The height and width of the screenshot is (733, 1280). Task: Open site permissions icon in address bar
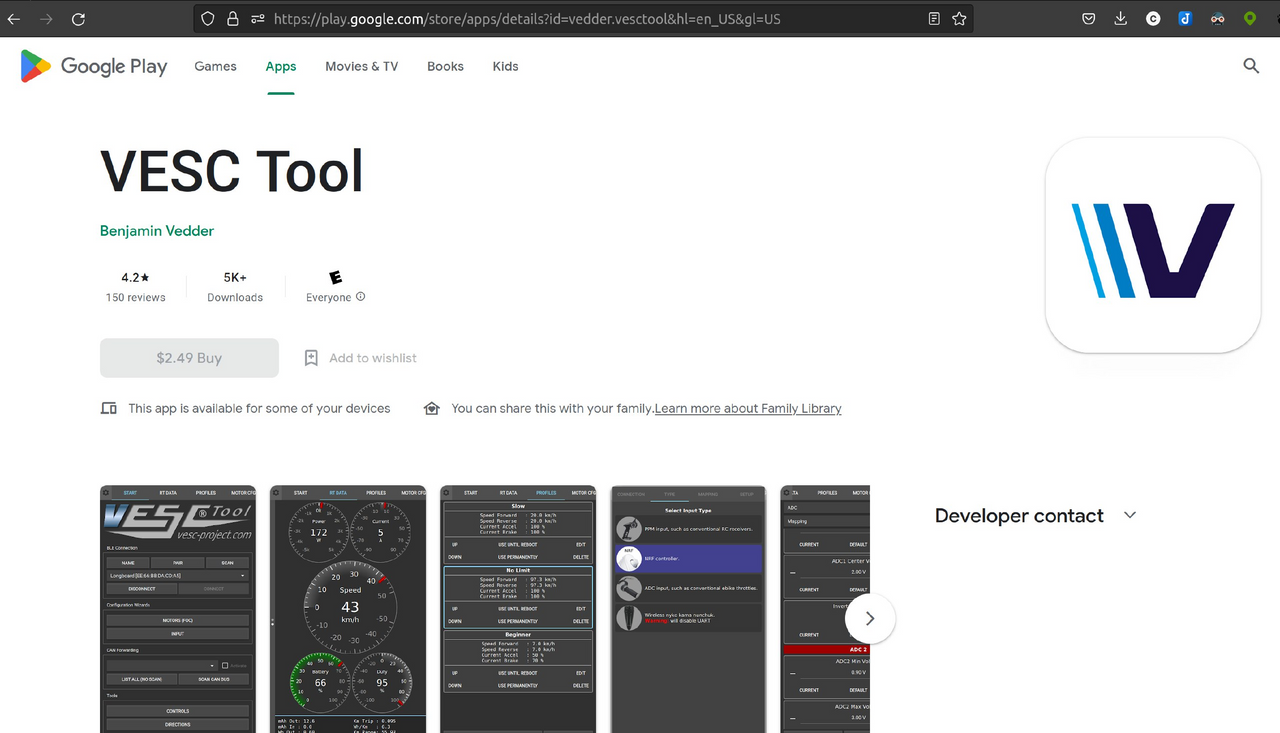point(258,19)
